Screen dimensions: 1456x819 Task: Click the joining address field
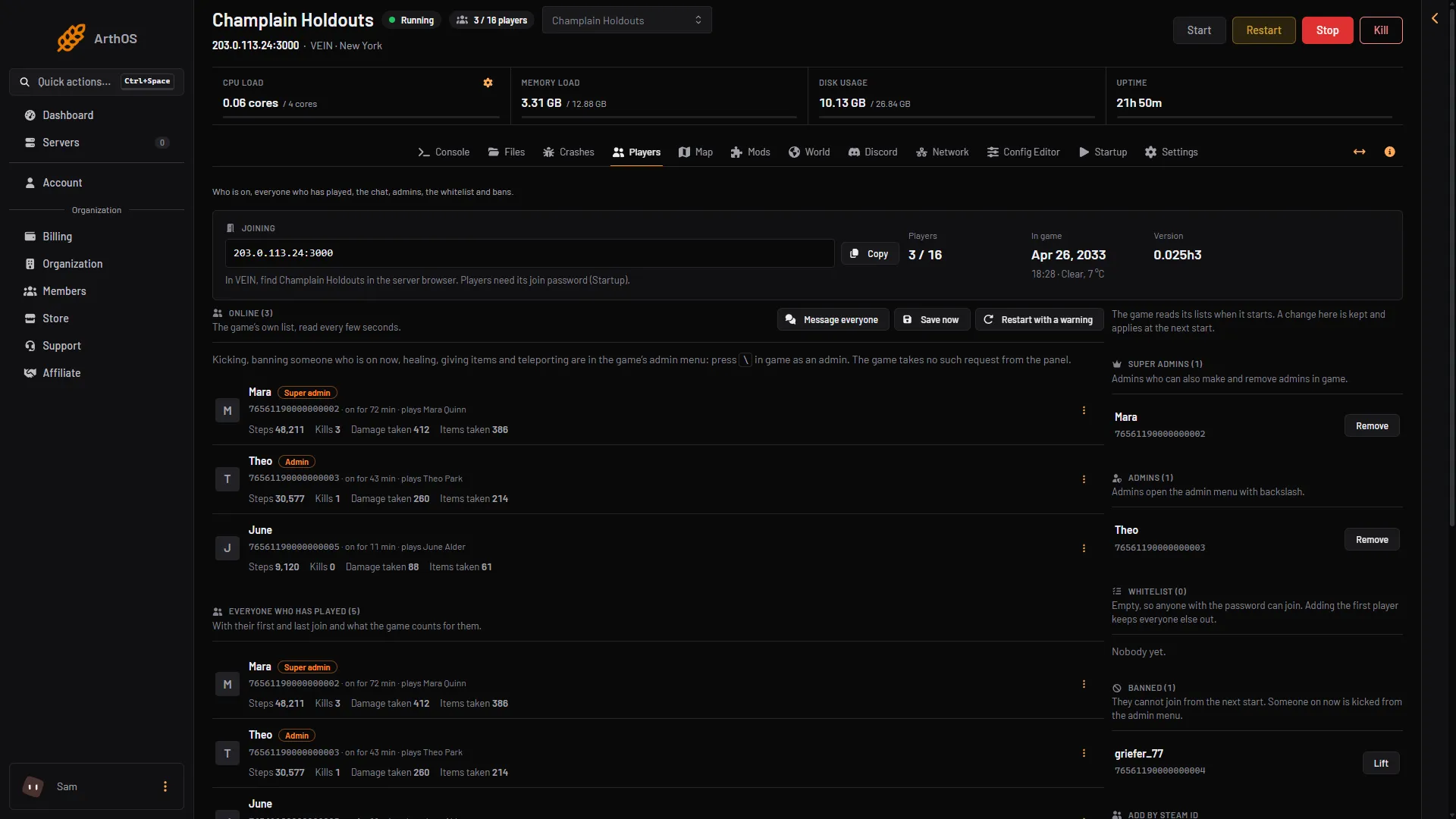tap(529, 253)
